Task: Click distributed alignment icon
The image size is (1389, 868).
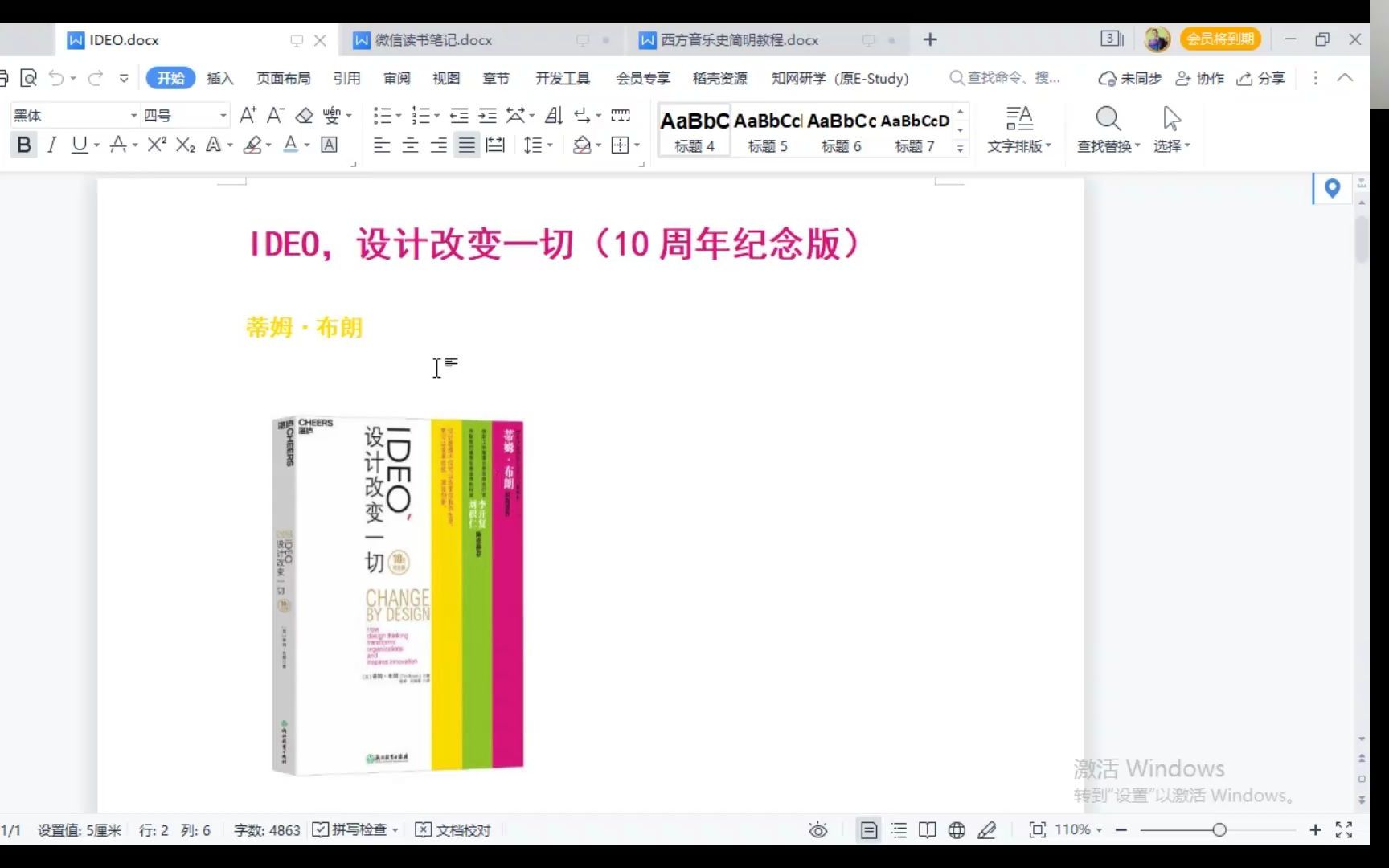Action: pyautogui.click(x=495, y=145)
